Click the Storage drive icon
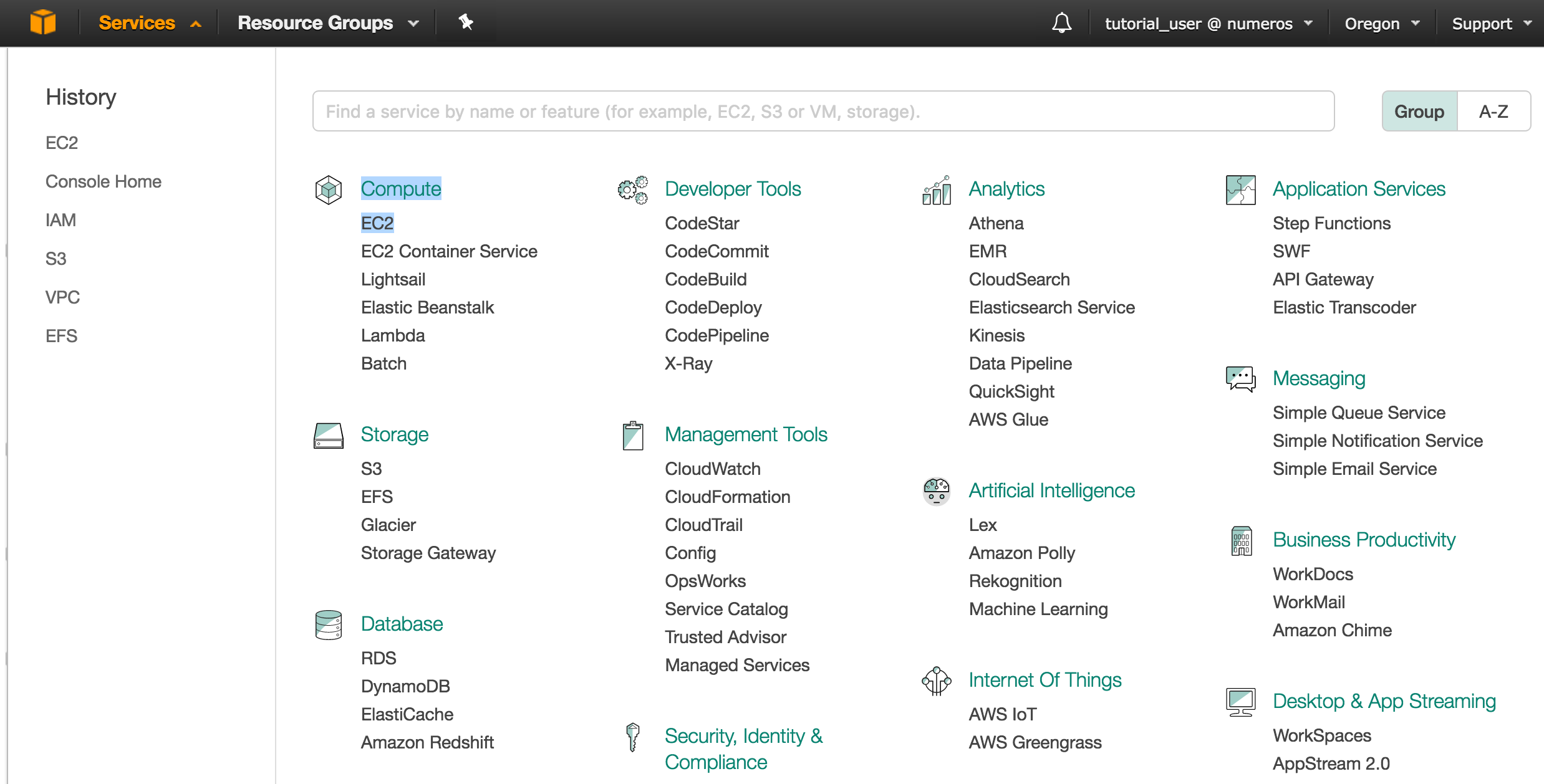This screenshot has width=1544, height=784. (x=329, y=435)
